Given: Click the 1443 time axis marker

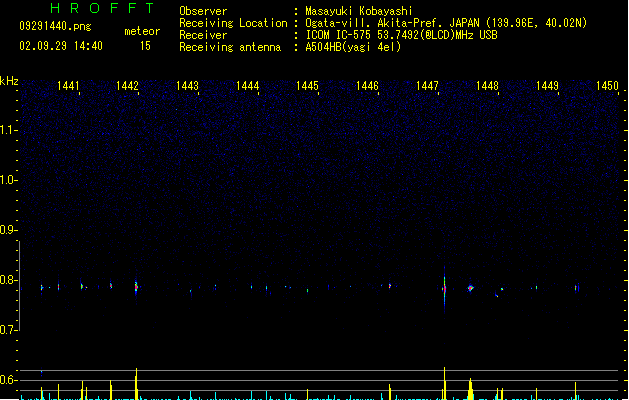Looking at the screenshot, I should point(187,86).
